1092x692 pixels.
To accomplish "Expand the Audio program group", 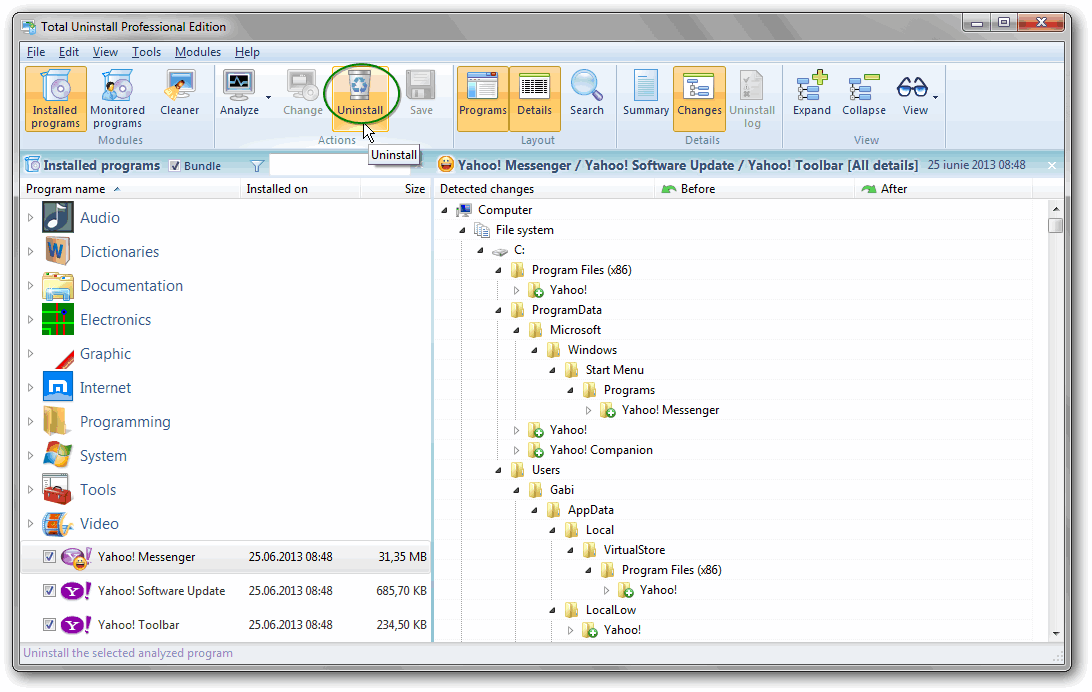I will (31, 218).
